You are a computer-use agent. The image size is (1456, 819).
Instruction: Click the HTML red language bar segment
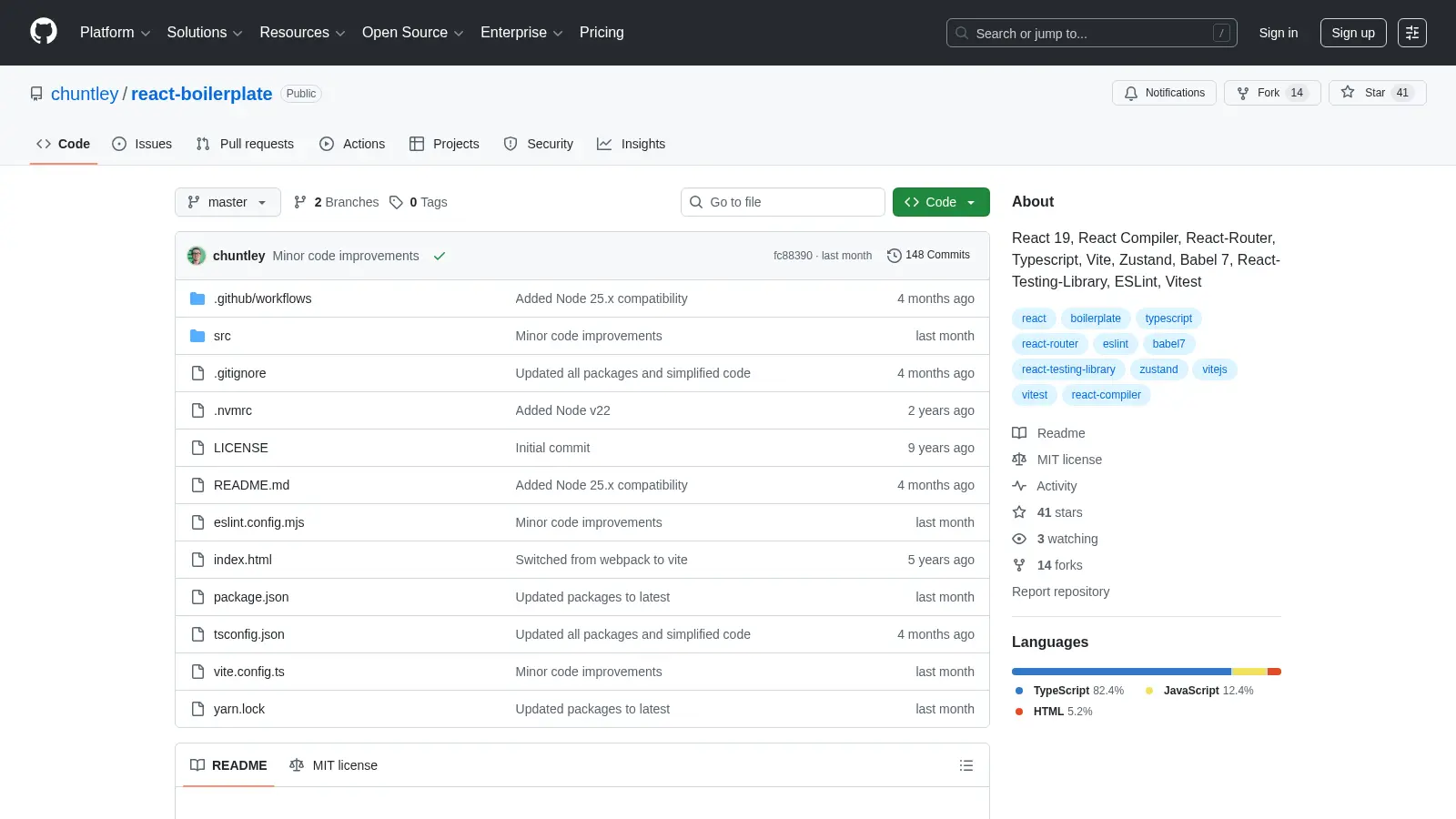click(x=1274, y=672)
